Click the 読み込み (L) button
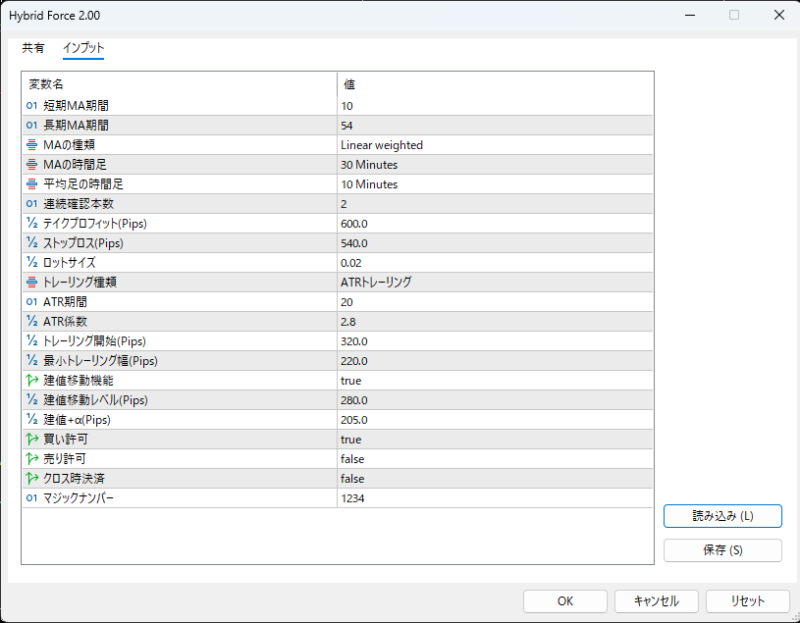Screen dimensions: 800x623 tap(722, 516)
